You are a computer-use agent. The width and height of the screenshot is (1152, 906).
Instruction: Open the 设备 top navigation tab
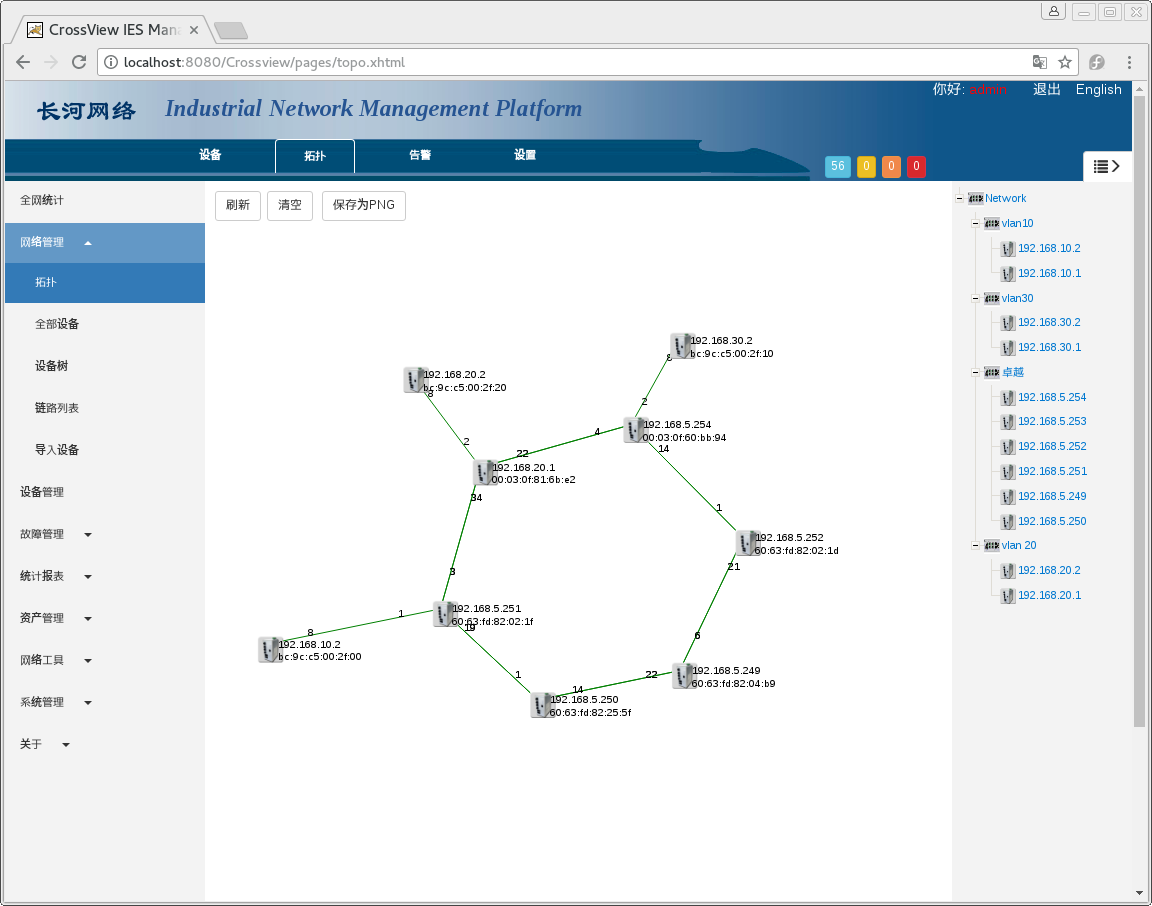click(x=210, y=155)
